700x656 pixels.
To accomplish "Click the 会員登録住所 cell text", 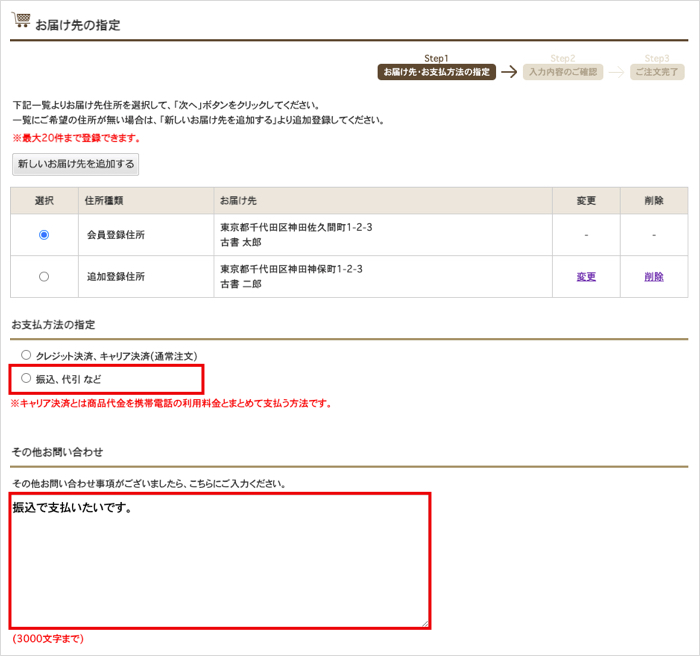I will pyautogui.click(x=116, y=235).
